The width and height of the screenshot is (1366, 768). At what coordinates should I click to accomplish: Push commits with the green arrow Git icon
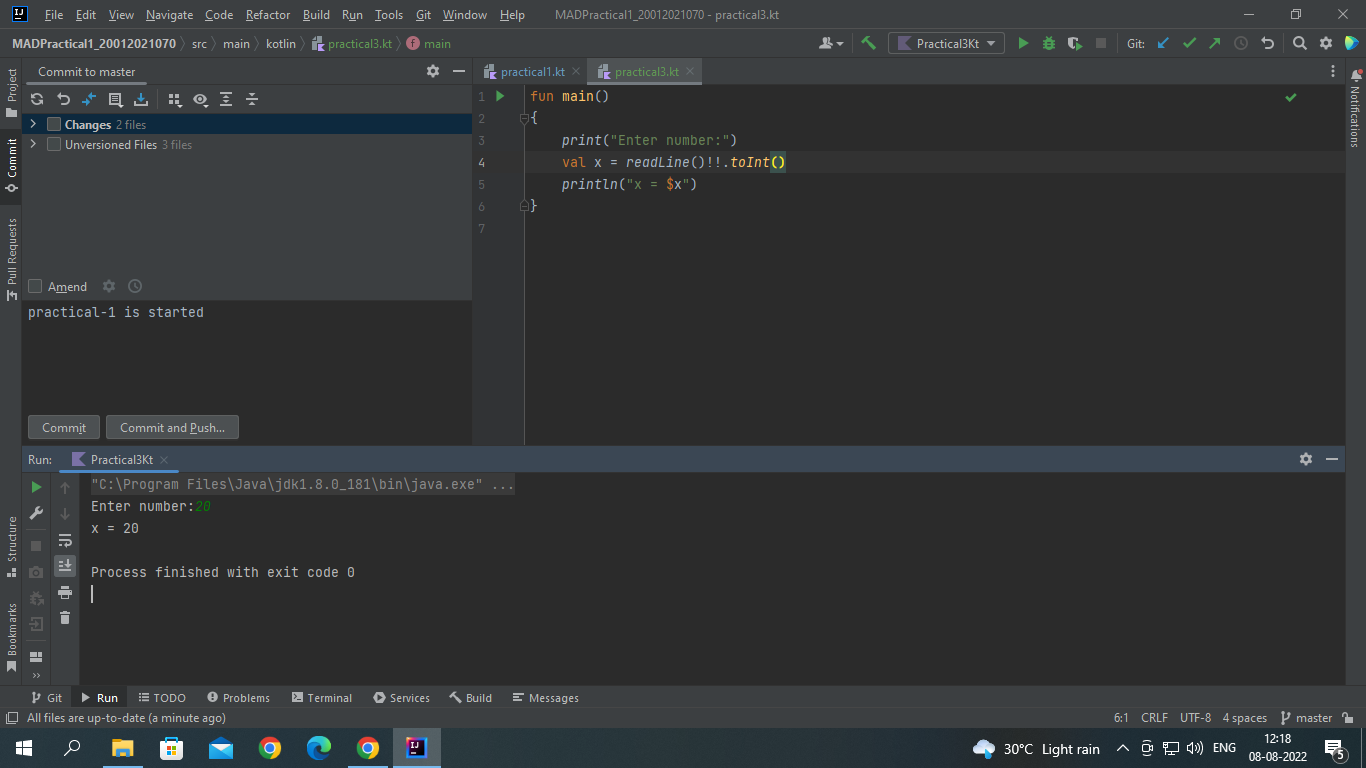click(1213, 43)
